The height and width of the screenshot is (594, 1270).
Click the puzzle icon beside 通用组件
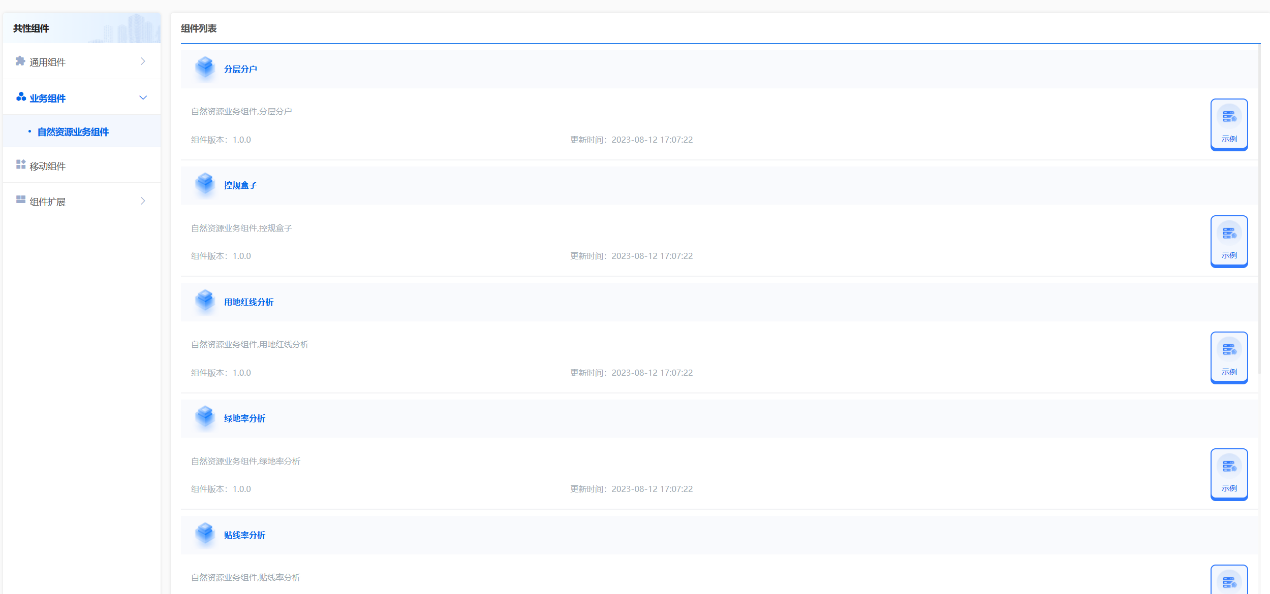20,62
